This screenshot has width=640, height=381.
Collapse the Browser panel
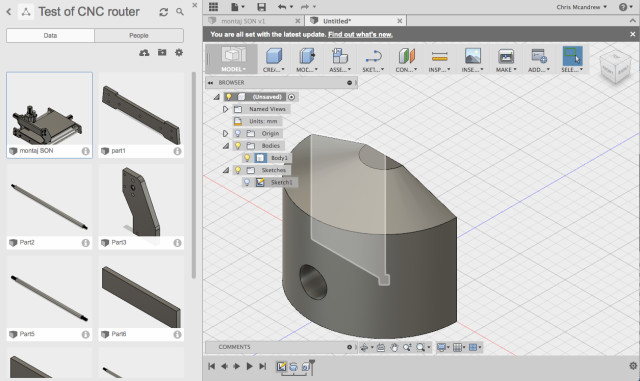pyautogui.click(x=211, y=83)
